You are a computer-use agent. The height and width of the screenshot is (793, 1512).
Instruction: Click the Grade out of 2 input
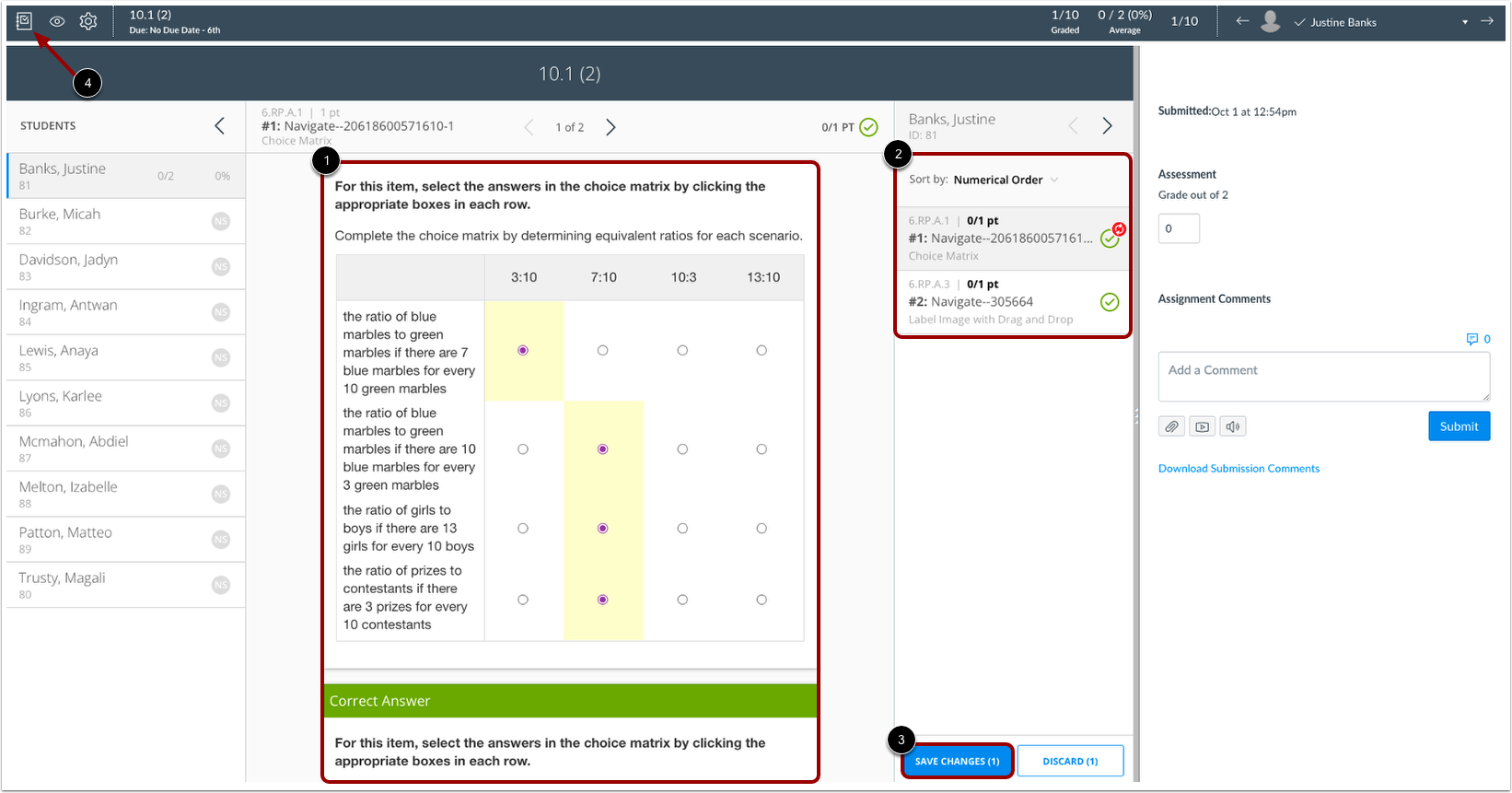point(1179,228)
